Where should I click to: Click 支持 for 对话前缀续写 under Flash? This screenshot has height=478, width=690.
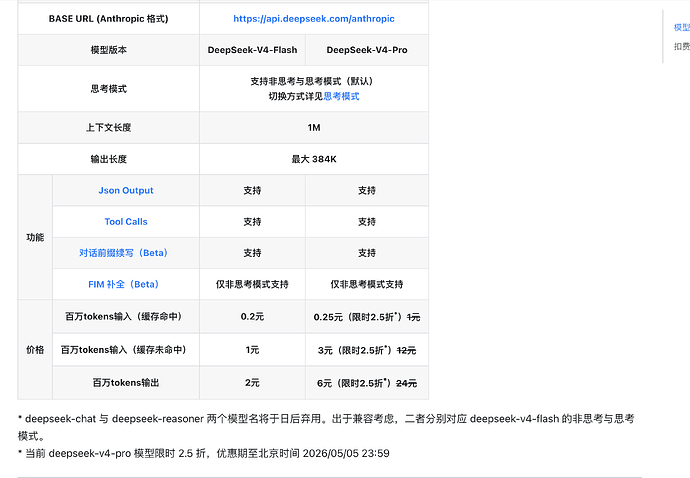point(253,253)
